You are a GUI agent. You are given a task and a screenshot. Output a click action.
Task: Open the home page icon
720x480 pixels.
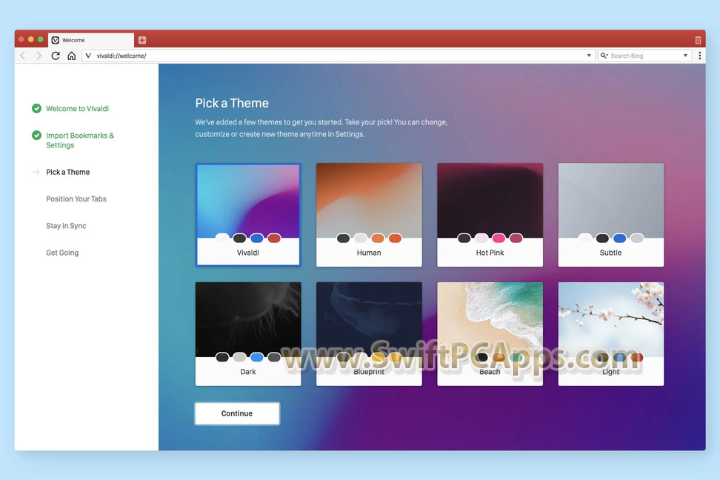pos(72,56)
